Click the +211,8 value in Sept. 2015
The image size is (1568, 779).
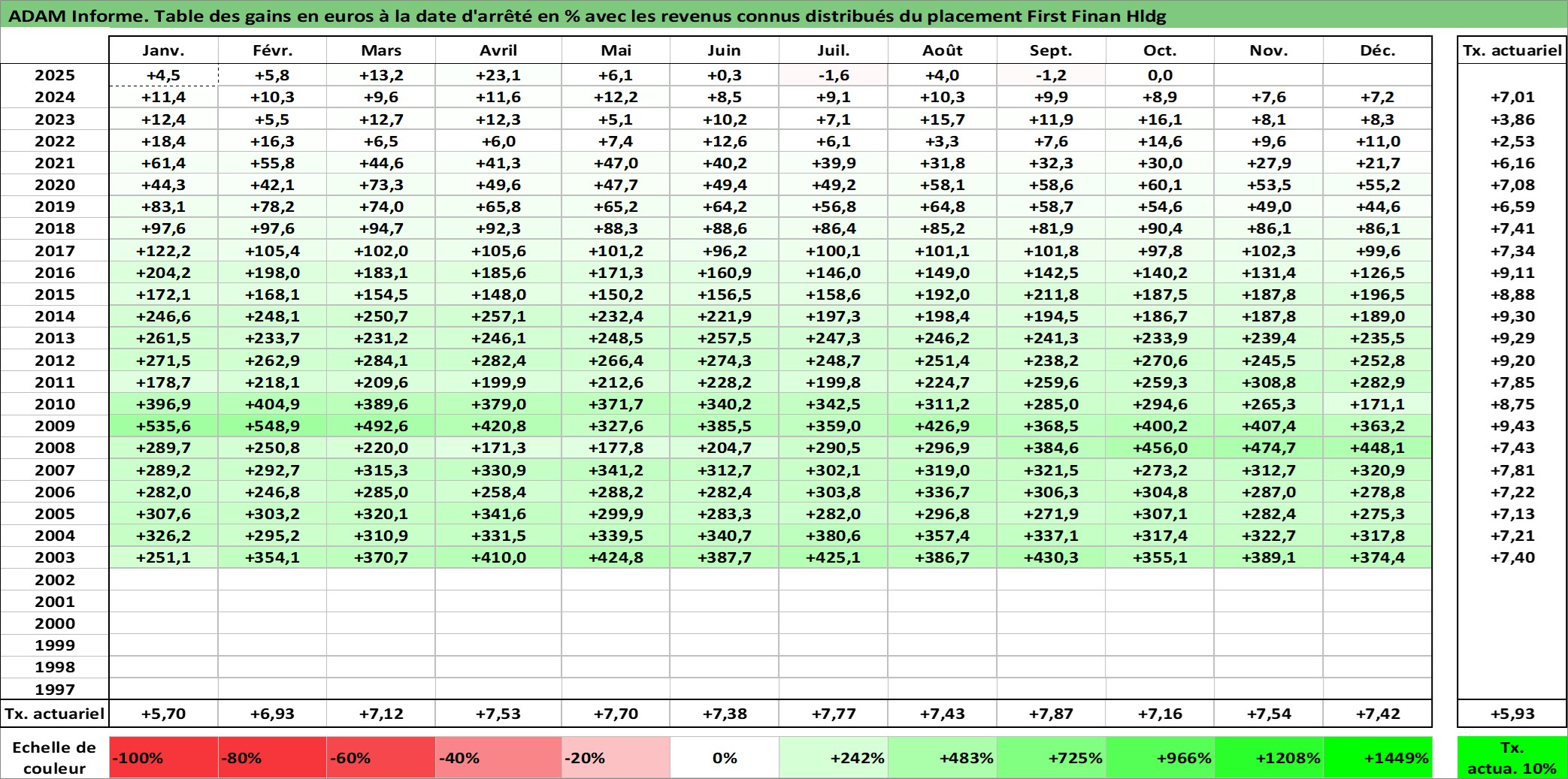tap(1051, 294)
